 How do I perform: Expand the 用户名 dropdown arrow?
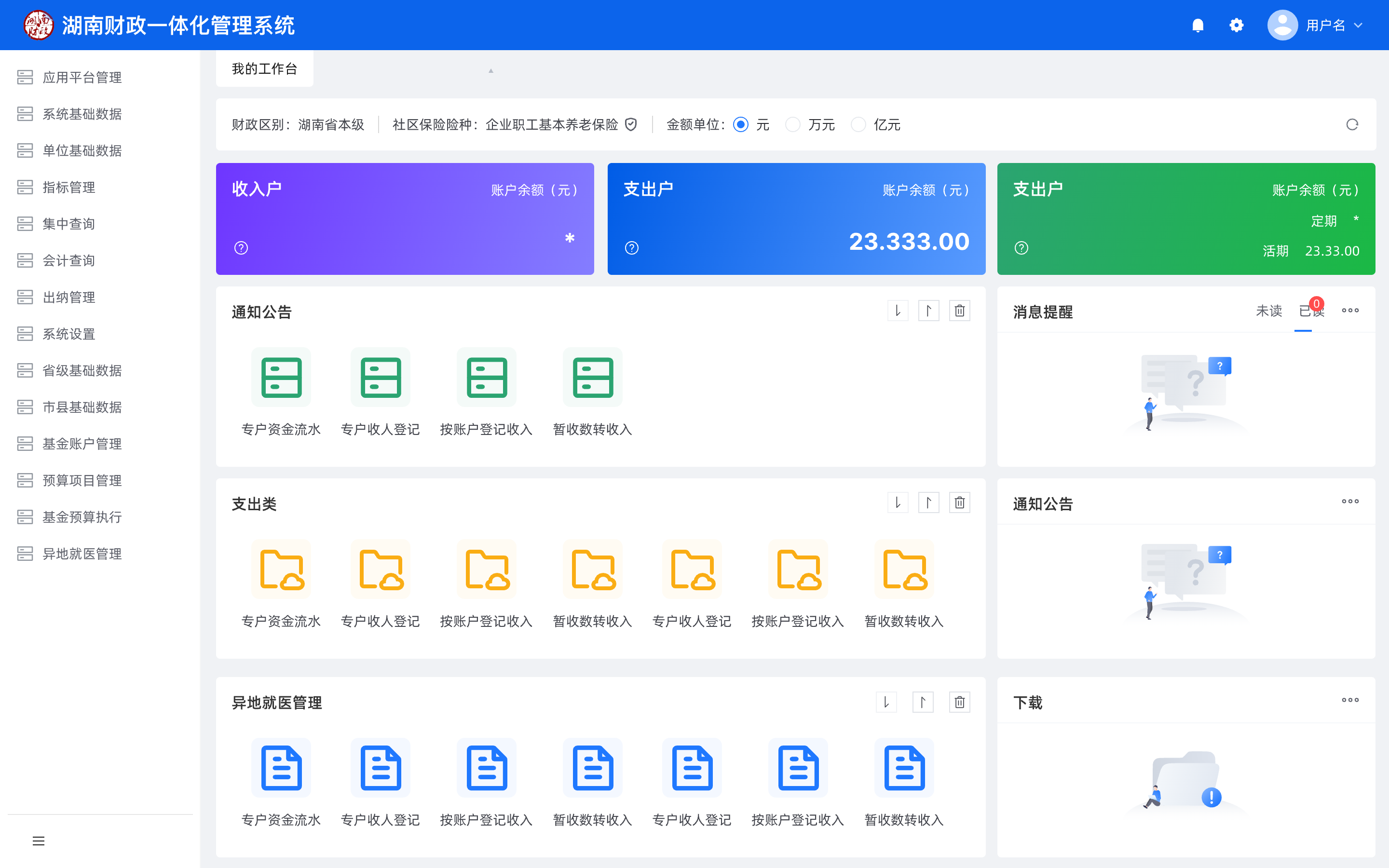click(x=1358, y=25)
